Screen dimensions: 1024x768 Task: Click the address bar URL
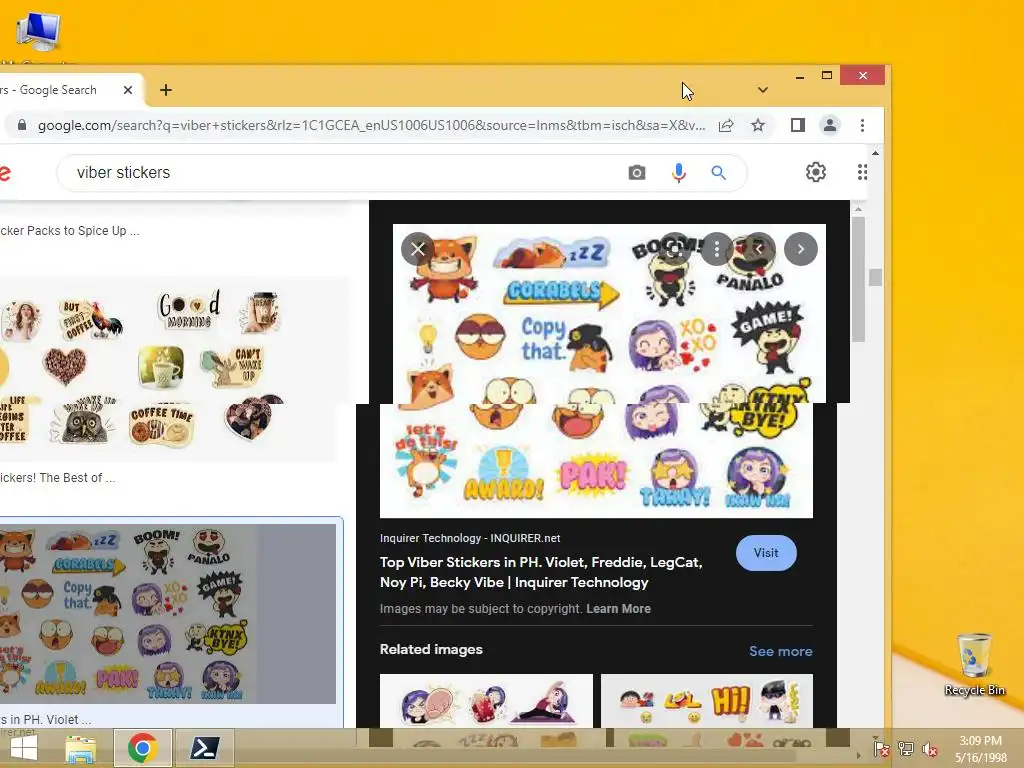coord(371,125)
